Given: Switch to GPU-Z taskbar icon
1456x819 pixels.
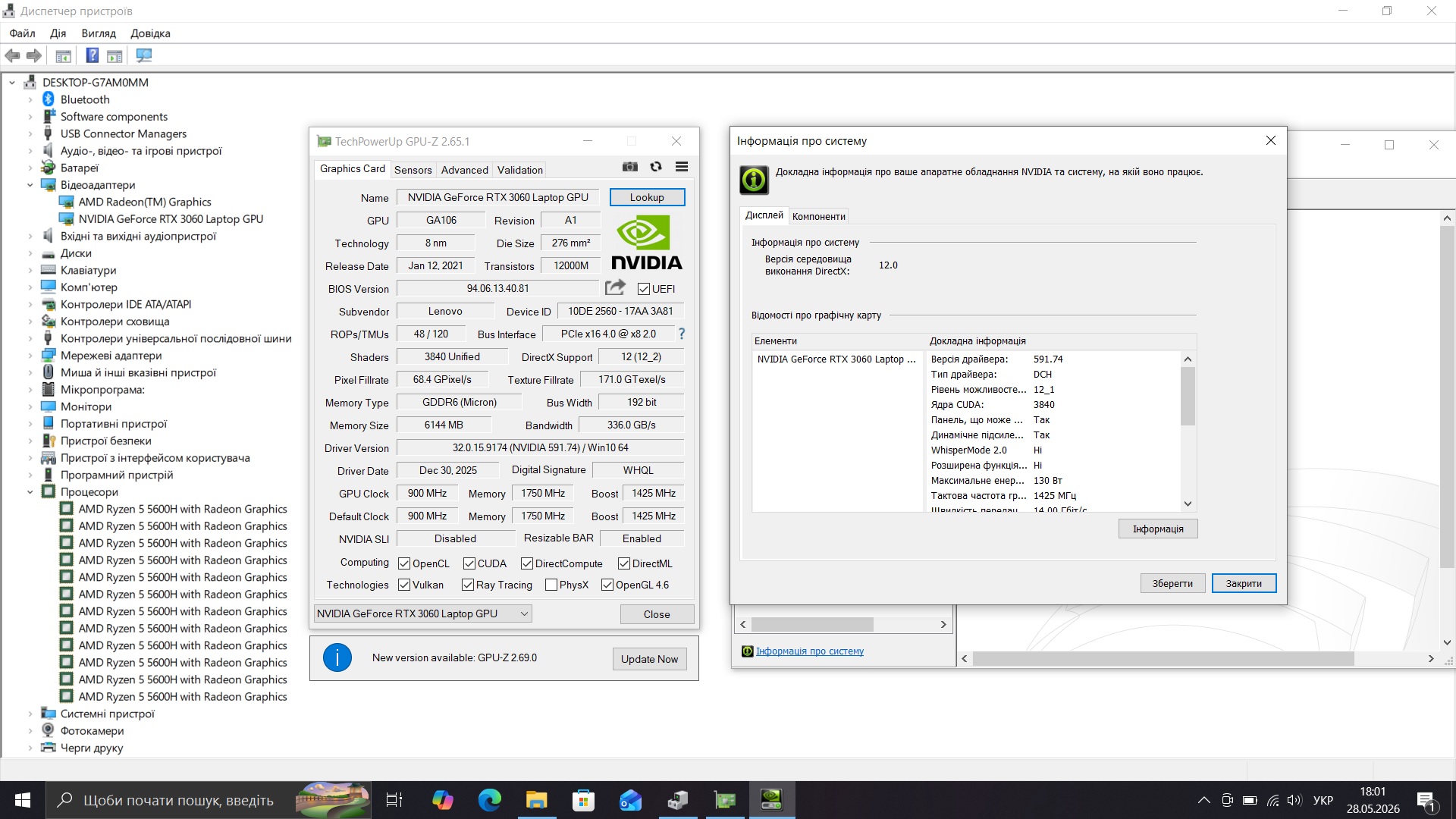Looking at the screenshot, I should (726, 800).
